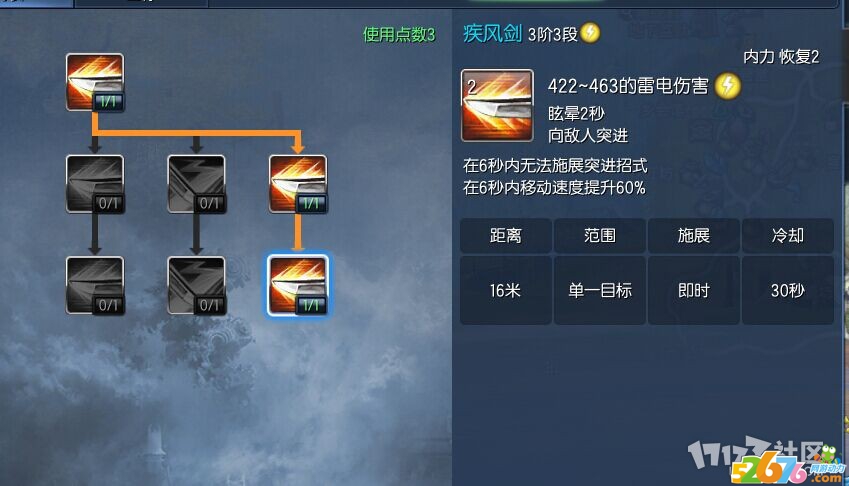
Task: Click the 16米 distance value cell
Action: (x=506, y=291)
